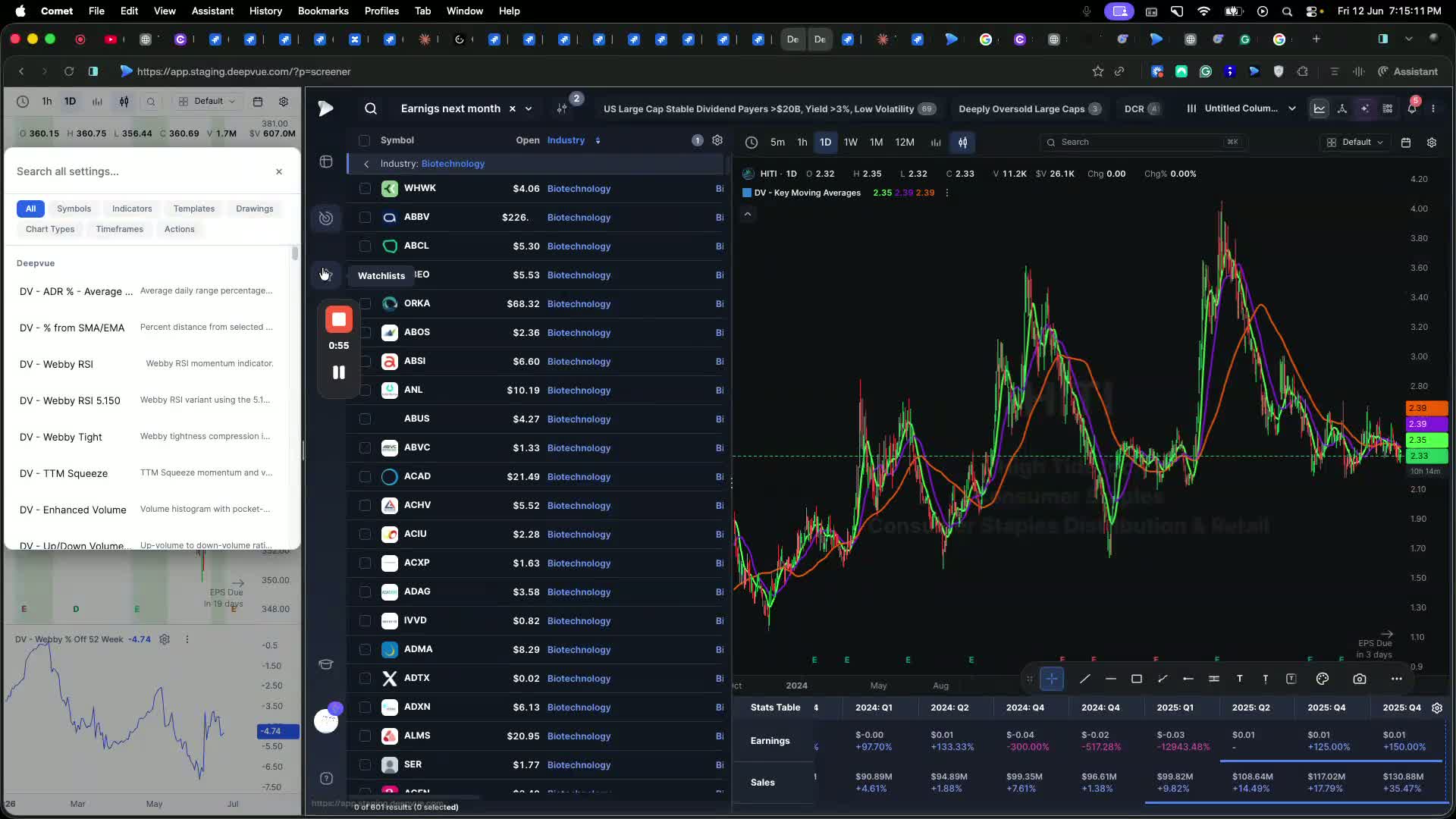This screenshot has width=1456, height=819.
Task: Select the plain text annotation tool
Action: point(1240,679)
